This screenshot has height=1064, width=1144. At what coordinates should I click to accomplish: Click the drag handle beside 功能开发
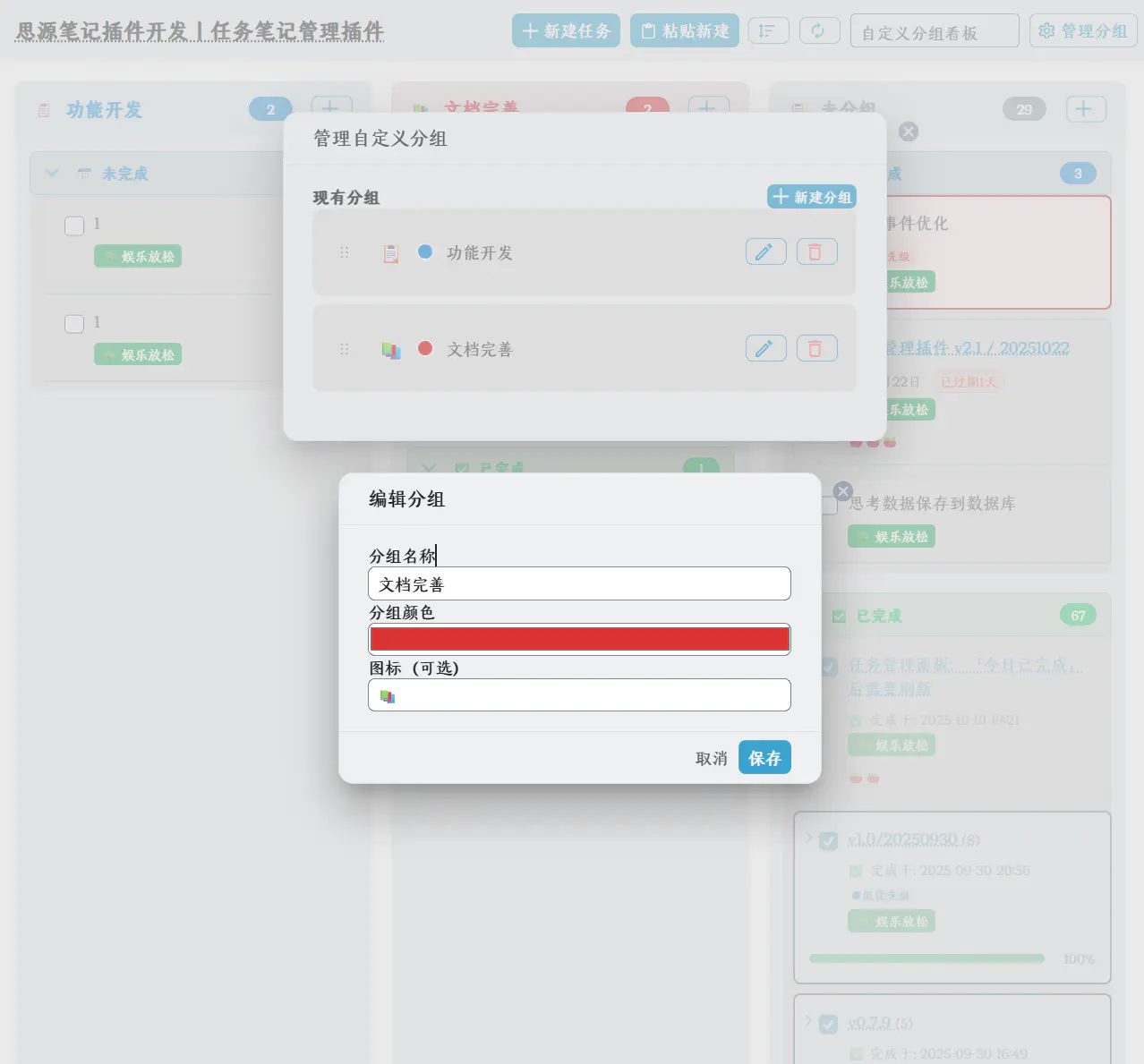(x=345, y=251)
